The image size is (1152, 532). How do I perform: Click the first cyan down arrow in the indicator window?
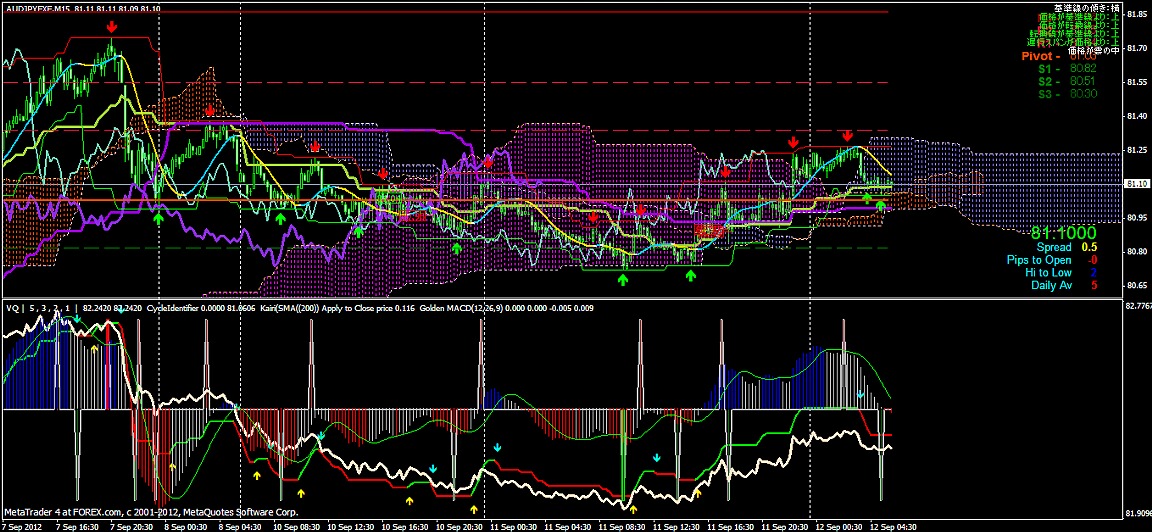point(75,317)
